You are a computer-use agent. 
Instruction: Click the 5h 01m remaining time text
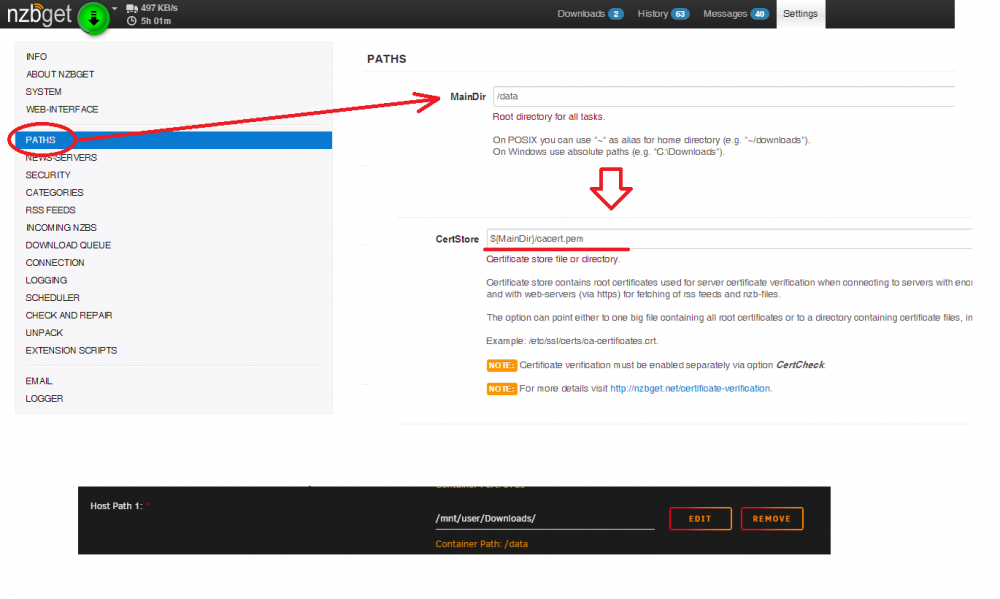pos(156,21)
